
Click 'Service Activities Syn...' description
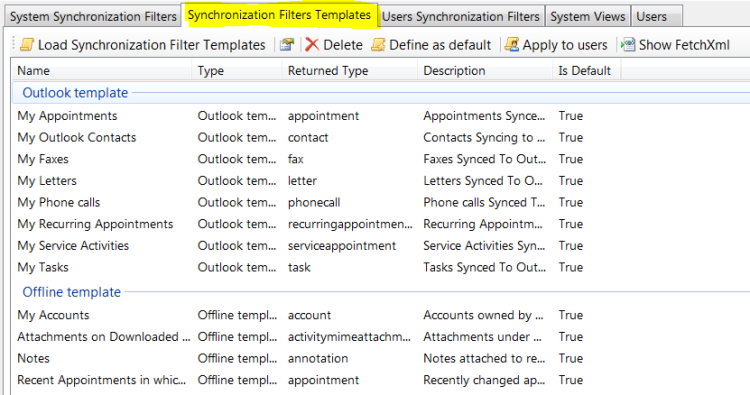(x=484, y=245)
